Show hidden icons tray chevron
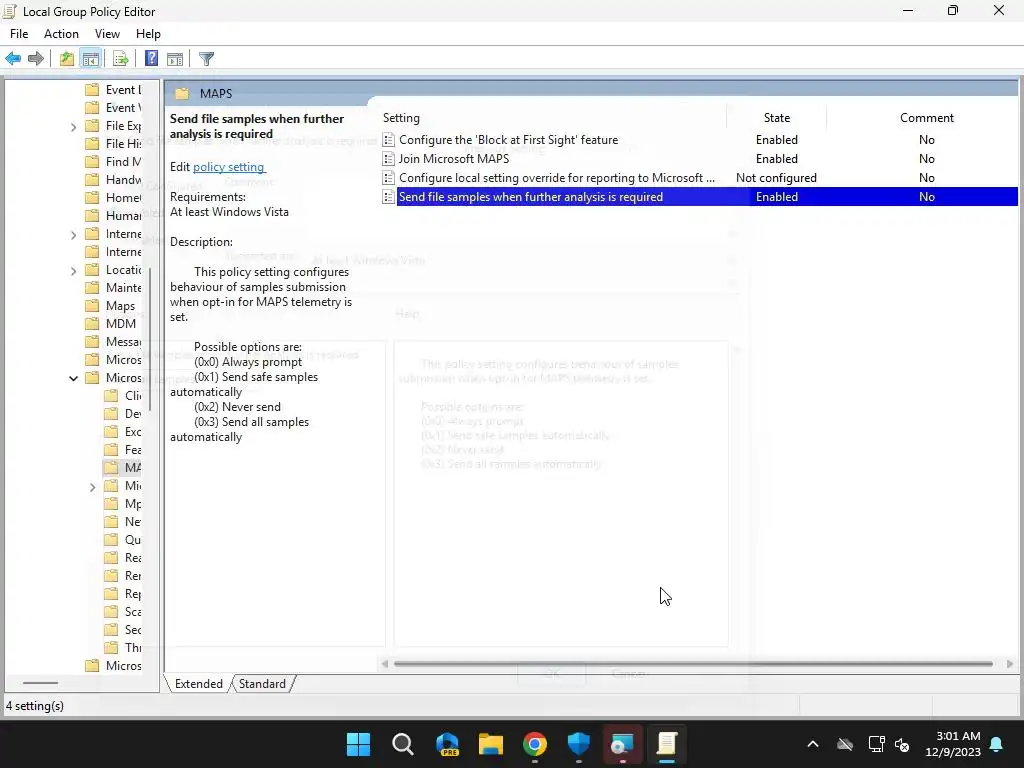The image size is (1024, 768). tap(813, 744)
